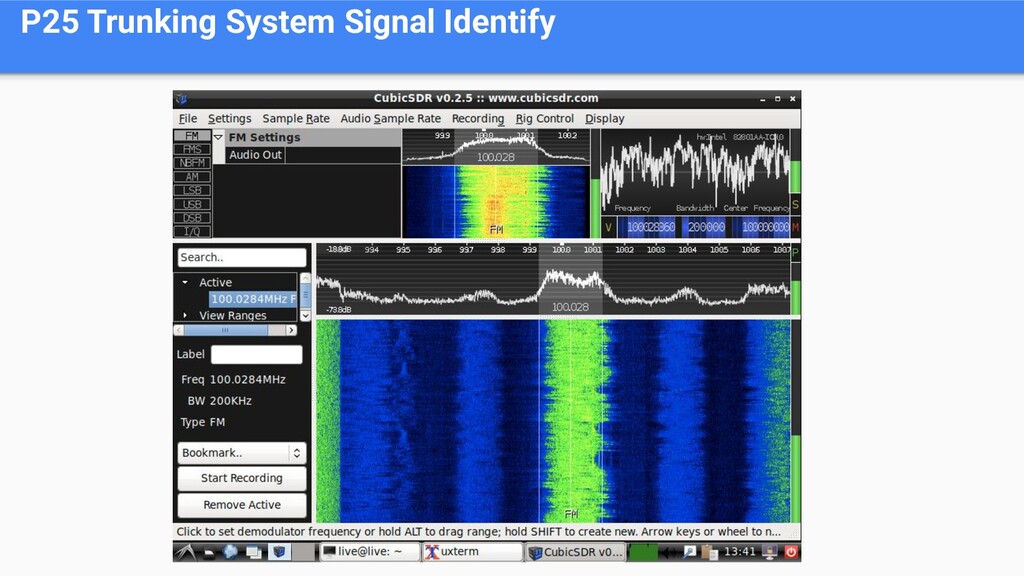1024x576 pixels.
Task: Click the Start Recording button
Action: click(x=242, y=478)
